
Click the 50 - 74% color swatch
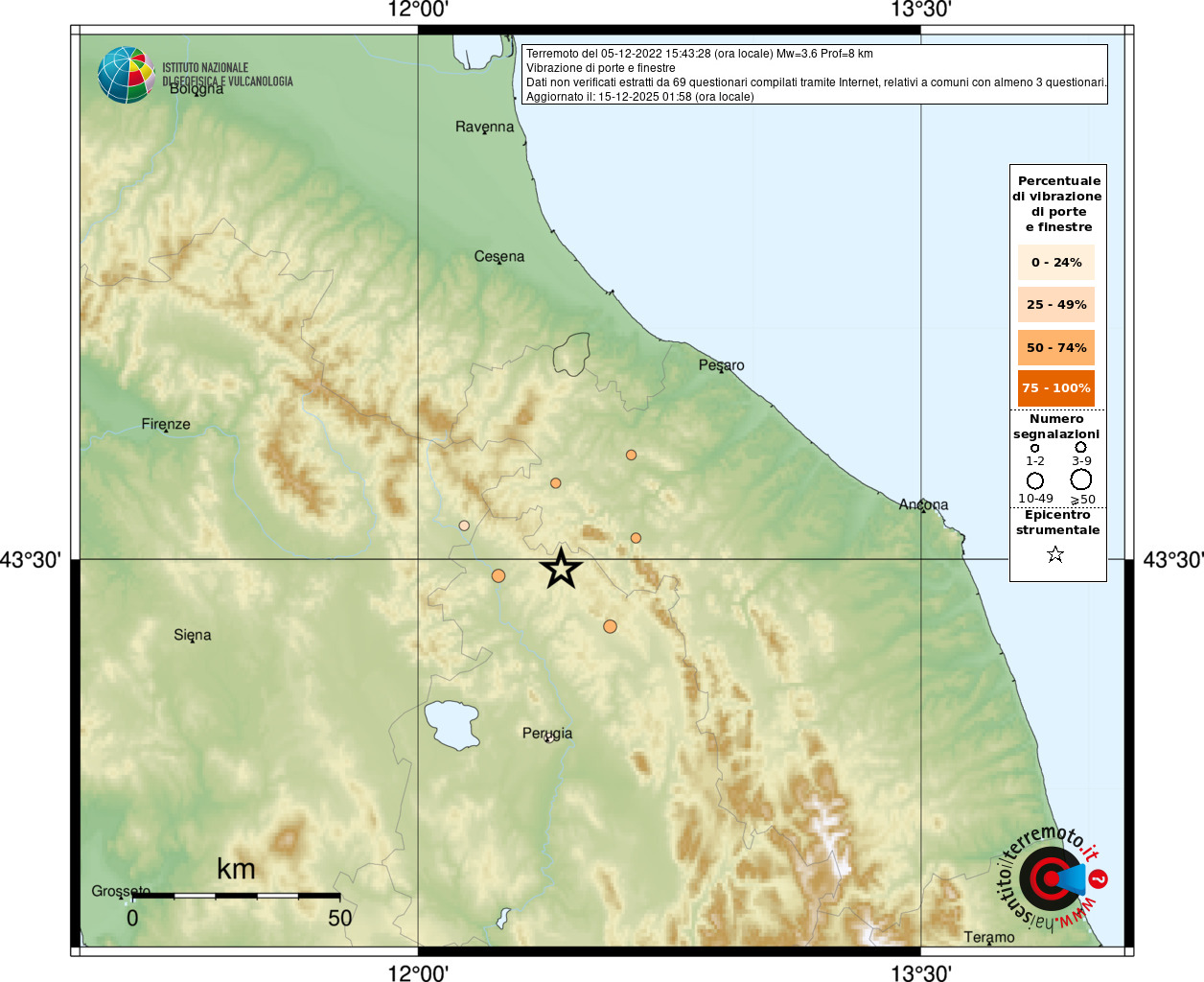[x=1056, y=347]
